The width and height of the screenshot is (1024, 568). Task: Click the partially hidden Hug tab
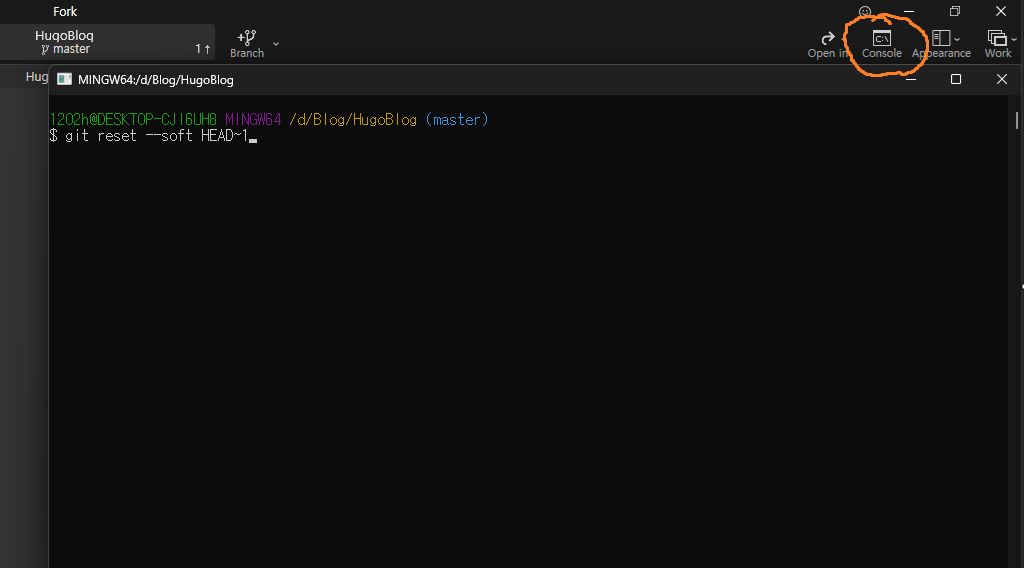(x=36, y=76)
